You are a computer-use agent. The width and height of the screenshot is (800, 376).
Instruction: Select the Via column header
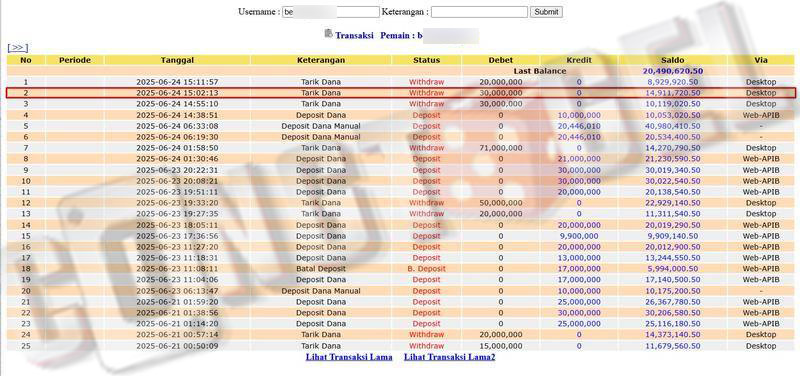[x=761, y=60]
